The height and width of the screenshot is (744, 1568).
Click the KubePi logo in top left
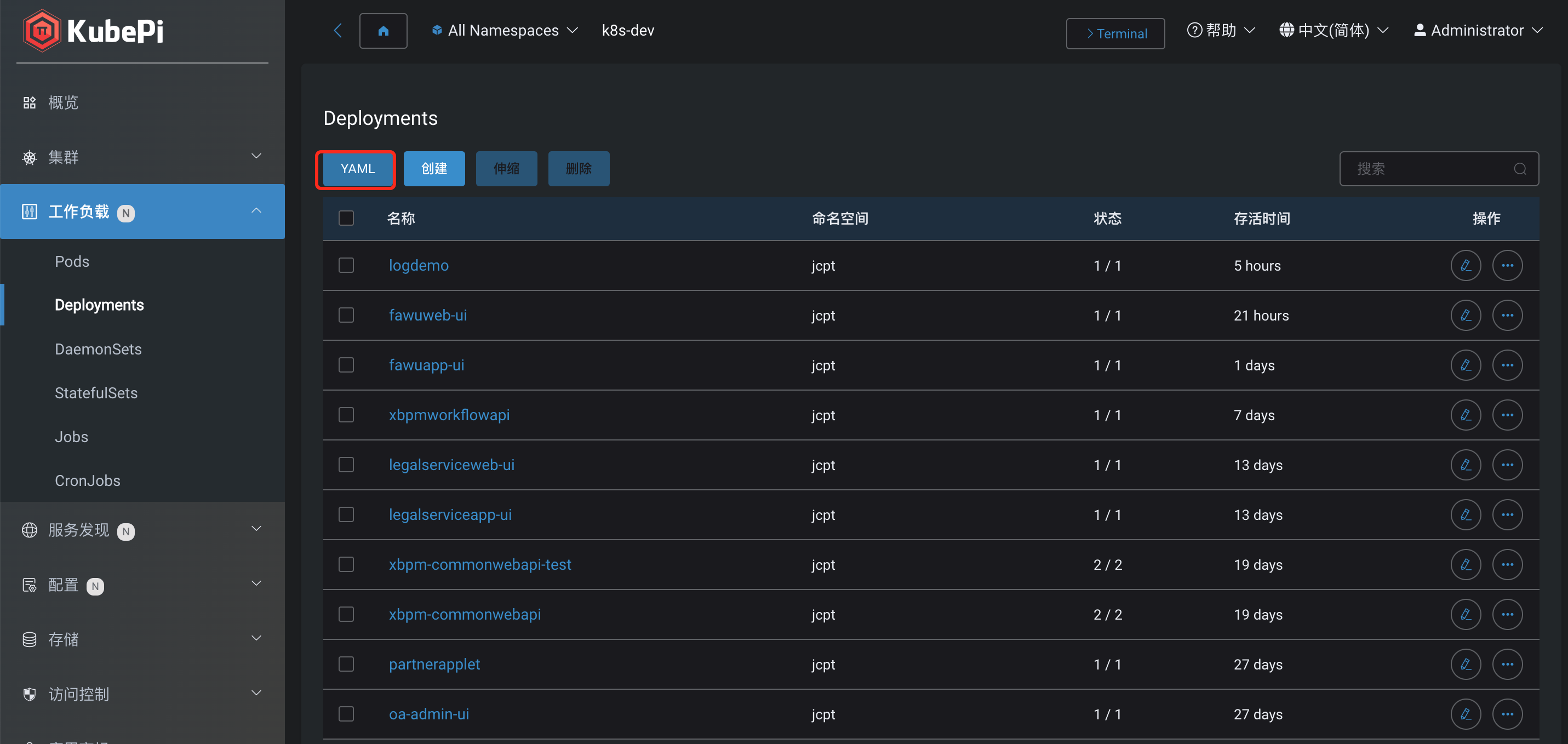94,31
